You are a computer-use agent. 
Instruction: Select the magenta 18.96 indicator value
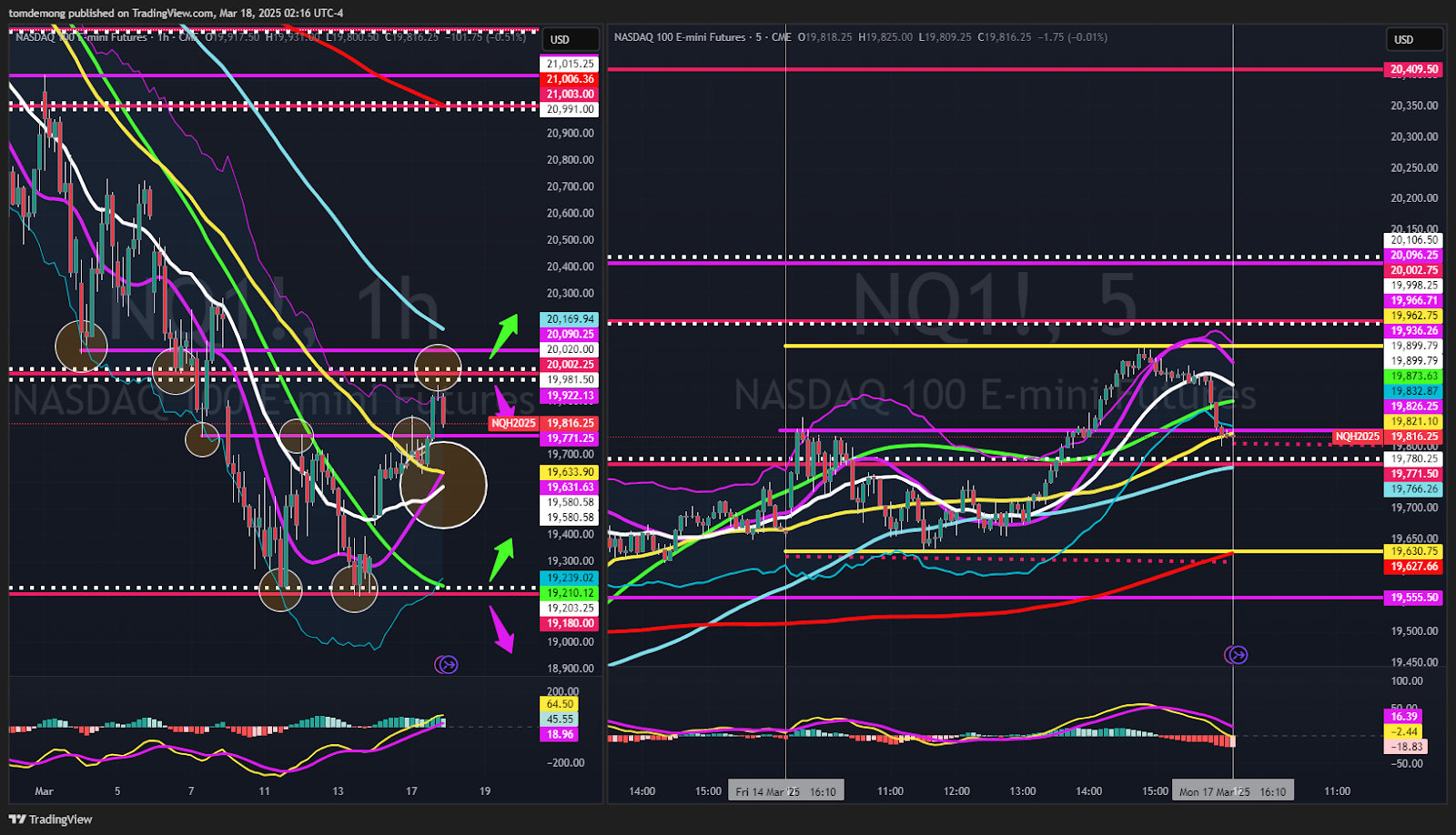coord(560,734)
